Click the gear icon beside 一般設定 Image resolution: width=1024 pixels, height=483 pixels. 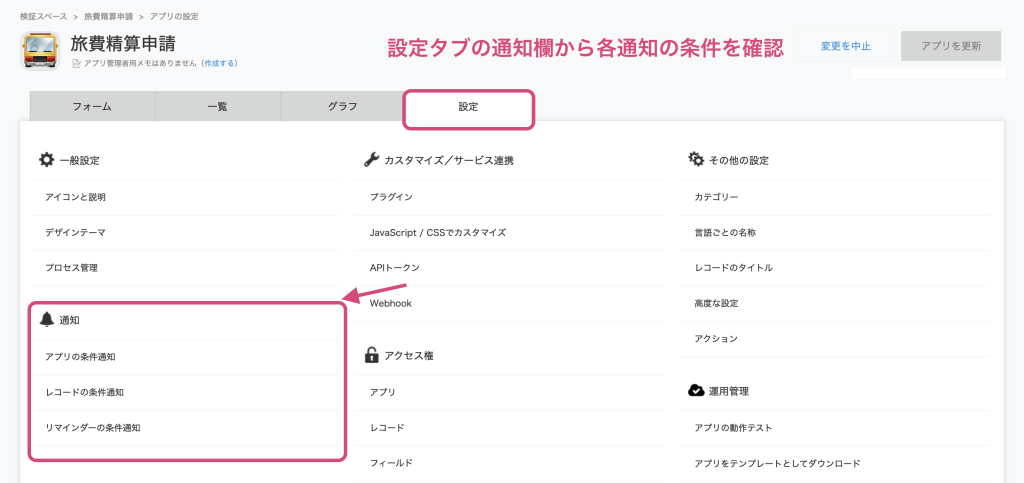[46, 160]
